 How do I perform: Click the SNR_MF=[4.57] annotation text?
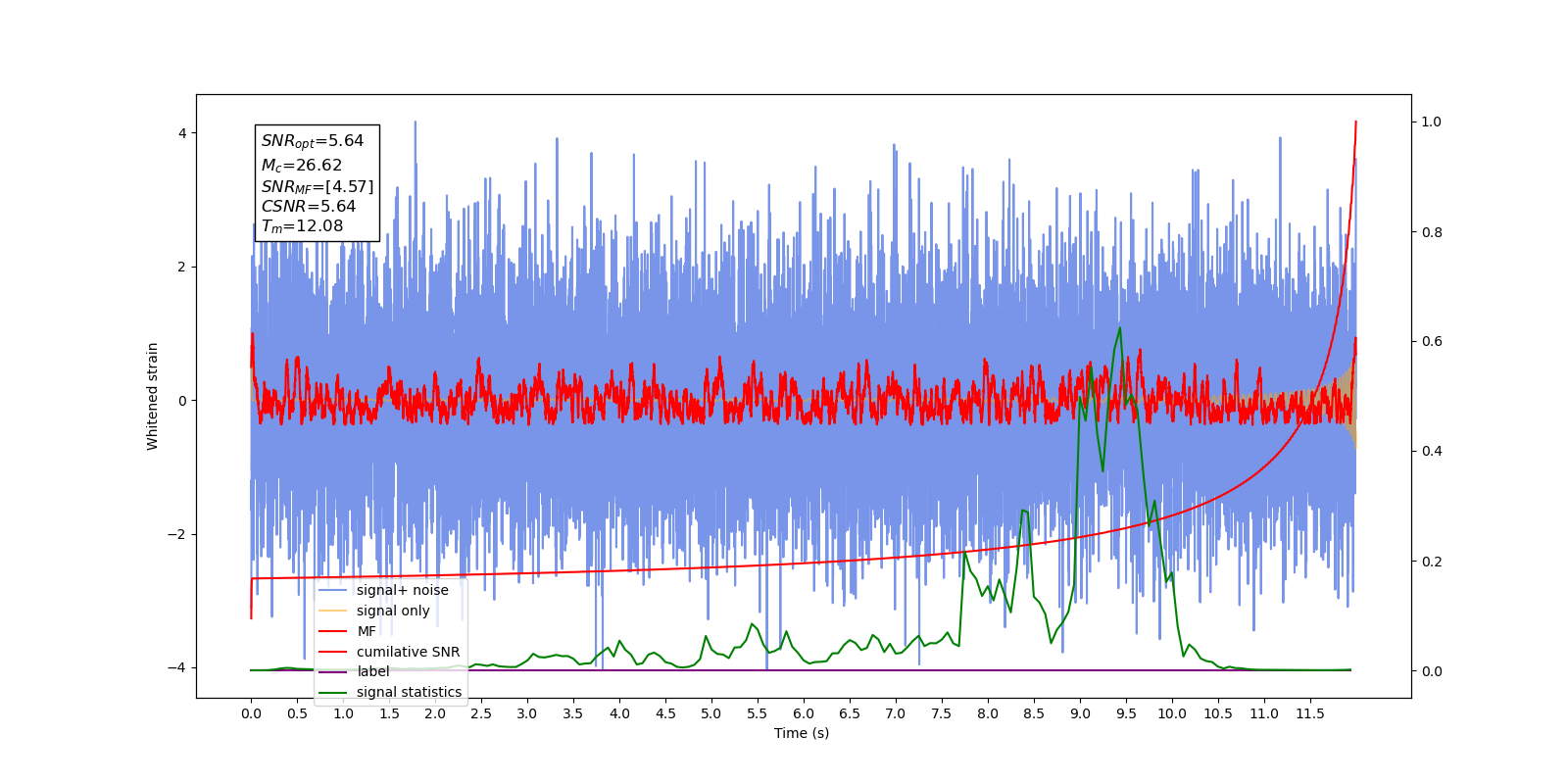pyautogui.click(x=318, y=186)
